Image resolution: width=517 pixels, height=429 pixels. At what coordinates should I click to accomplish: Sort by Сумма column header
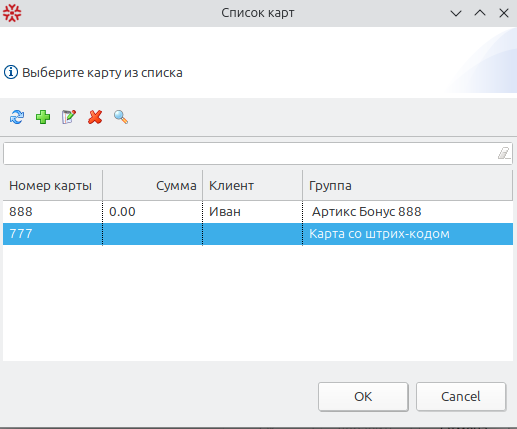[x=153, y=185]
